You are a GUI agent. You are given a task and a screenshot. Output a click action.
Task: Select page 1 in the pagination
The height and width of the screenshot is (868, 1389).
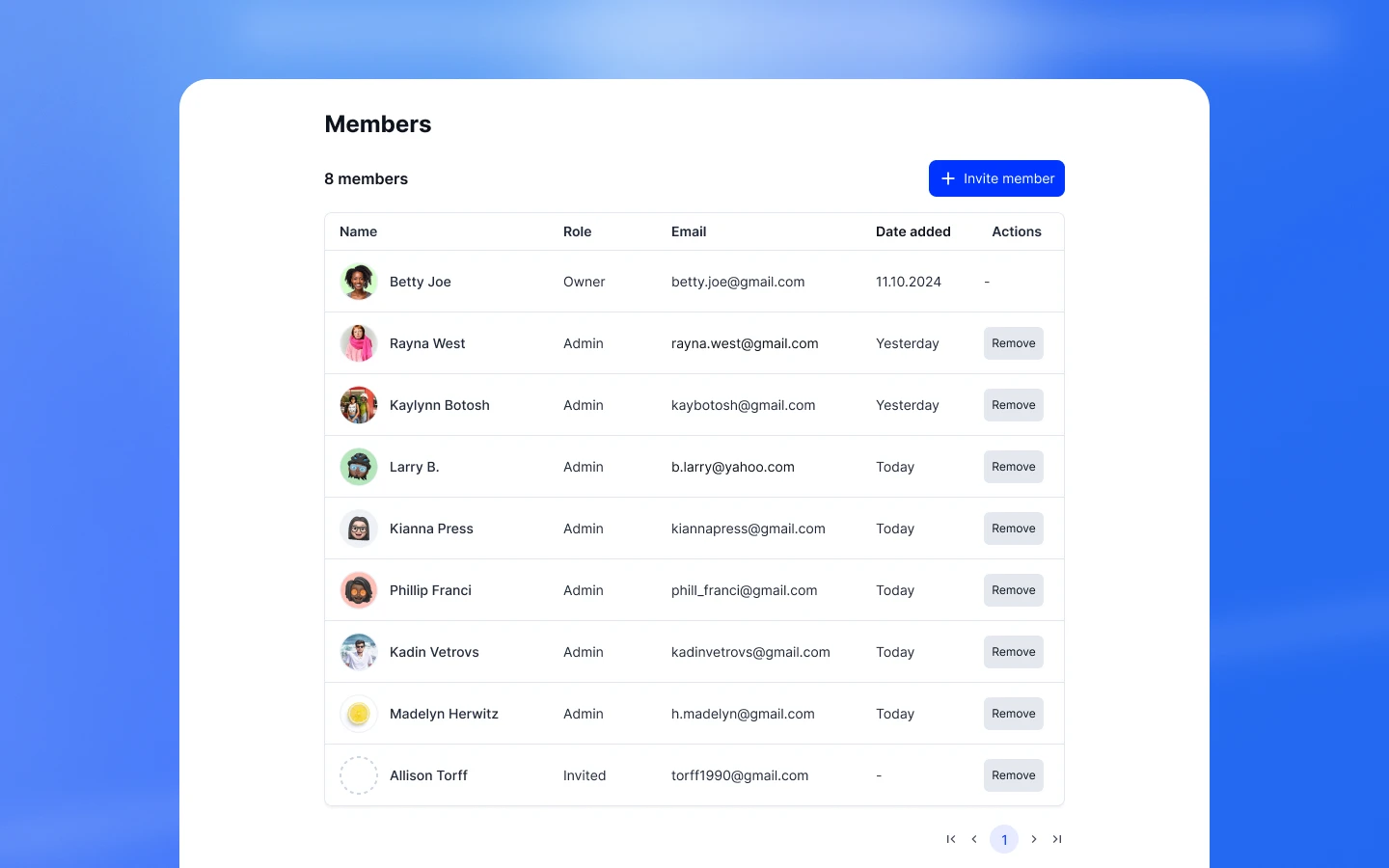(1004, 839)
